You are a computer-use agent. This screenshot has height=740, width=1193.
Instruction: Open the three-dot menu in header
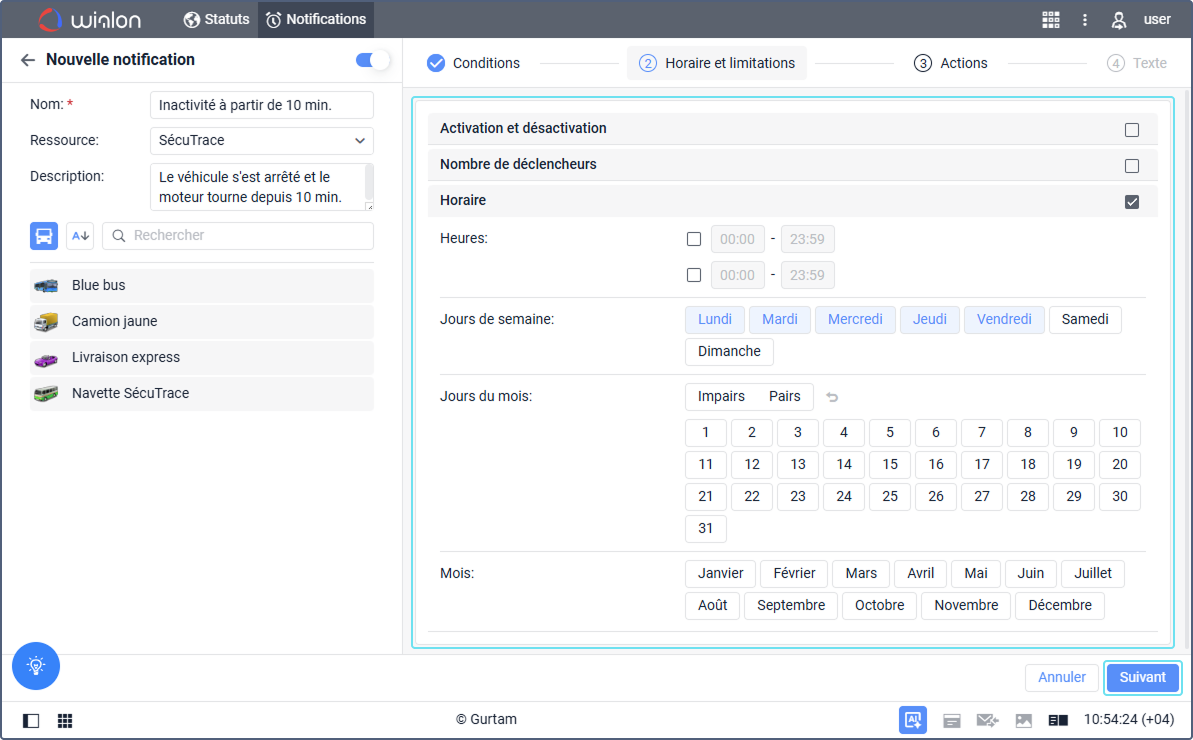1085,20
